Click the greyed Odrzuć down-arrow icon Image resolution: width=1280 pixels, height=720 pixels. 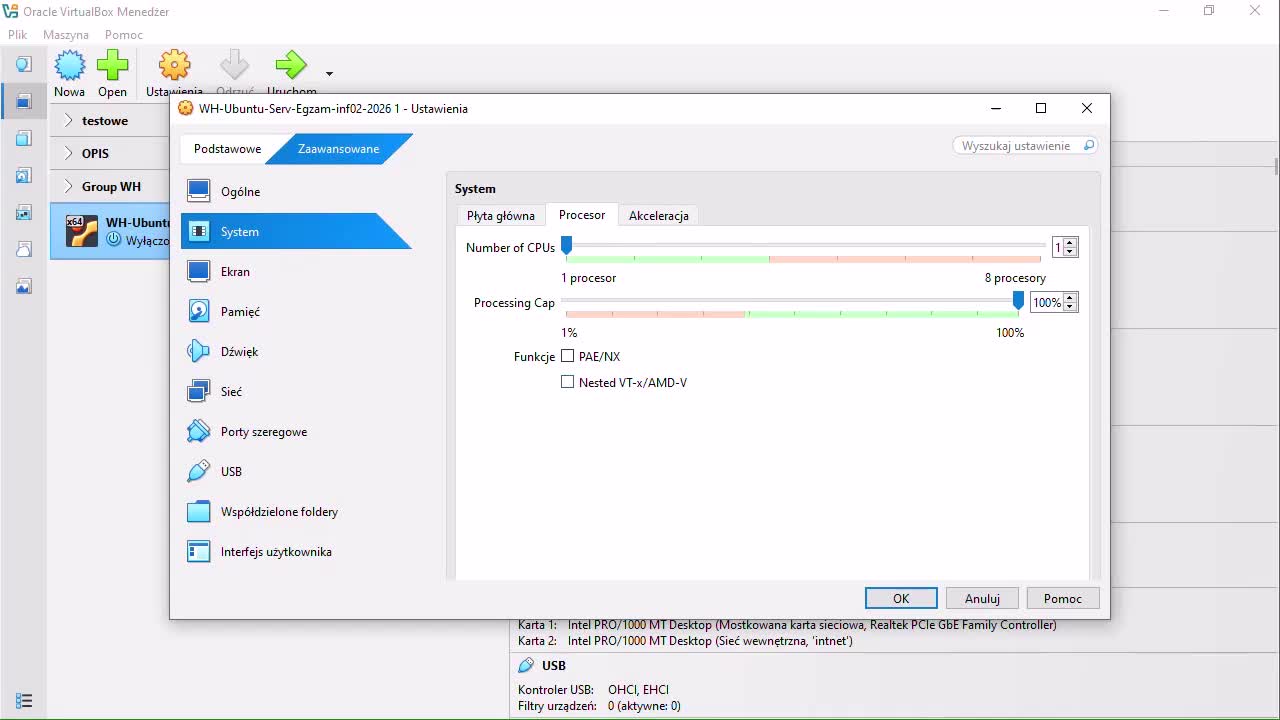tap(234, 65)
